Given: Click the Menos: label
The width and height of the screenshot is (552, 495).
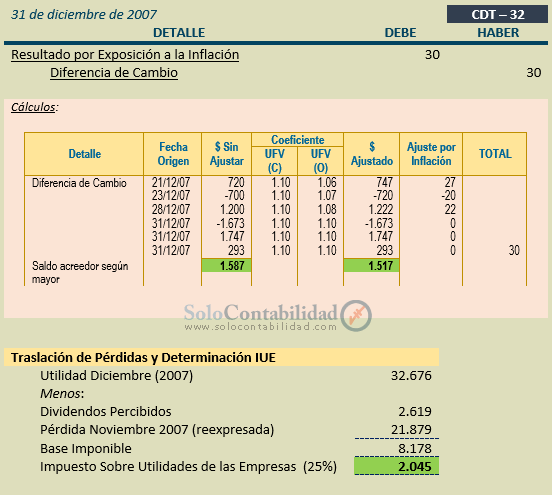Looking at the screenshot, I should (62, 394).
